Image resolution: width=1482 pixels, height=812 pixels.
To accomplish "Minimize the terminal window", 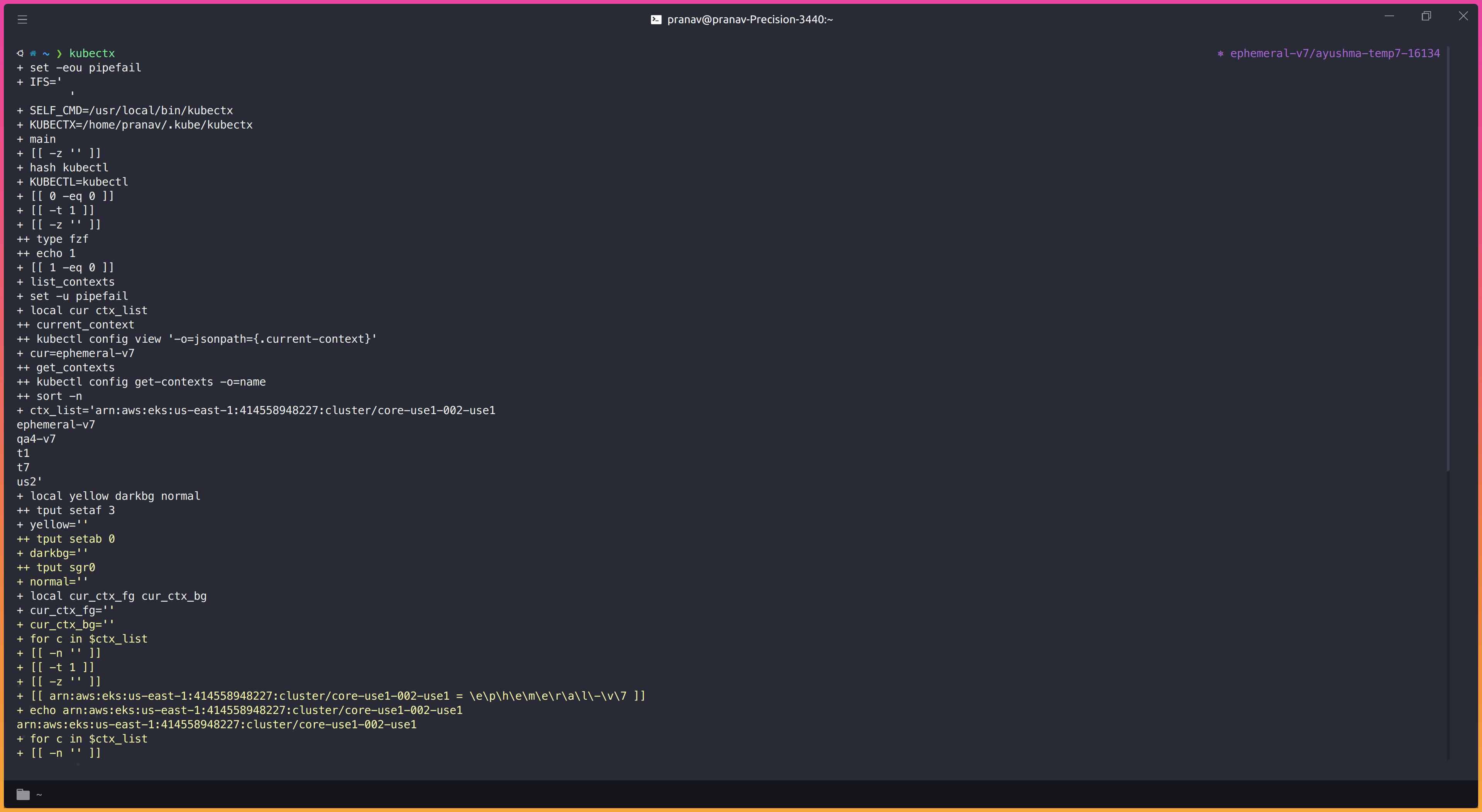I will (1389, 16).
